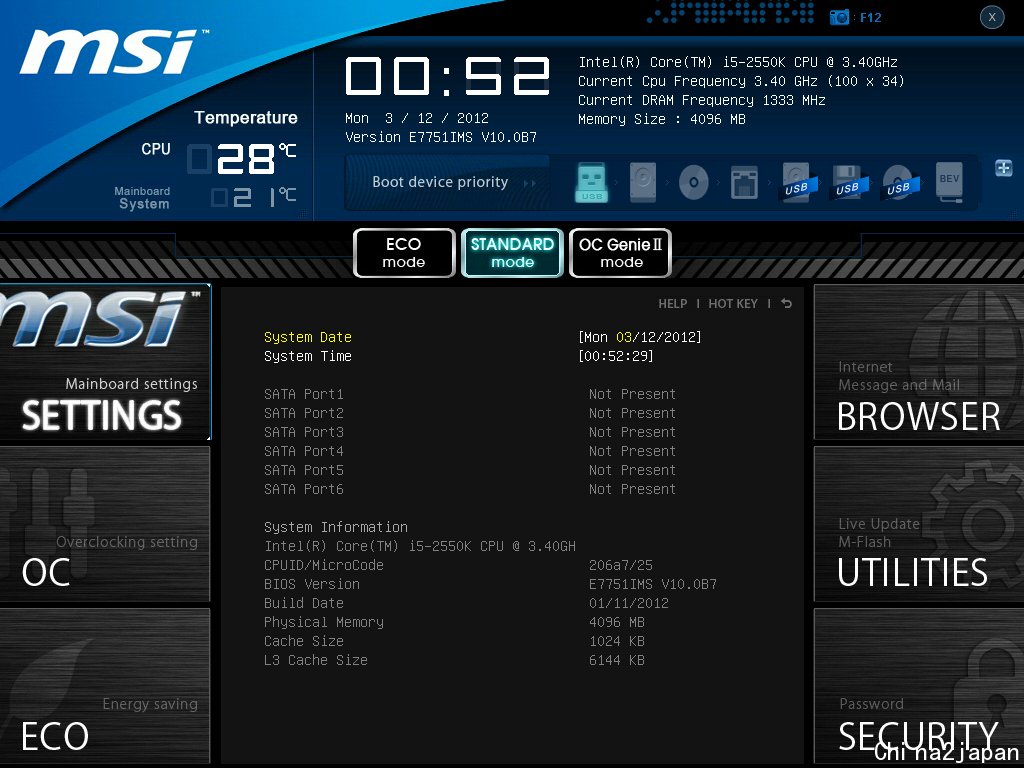Click the Current DRAM Frequency 1333 MHz line
Image resolution: width=1024 pixels, height=768 pixels.
point(701,100)
